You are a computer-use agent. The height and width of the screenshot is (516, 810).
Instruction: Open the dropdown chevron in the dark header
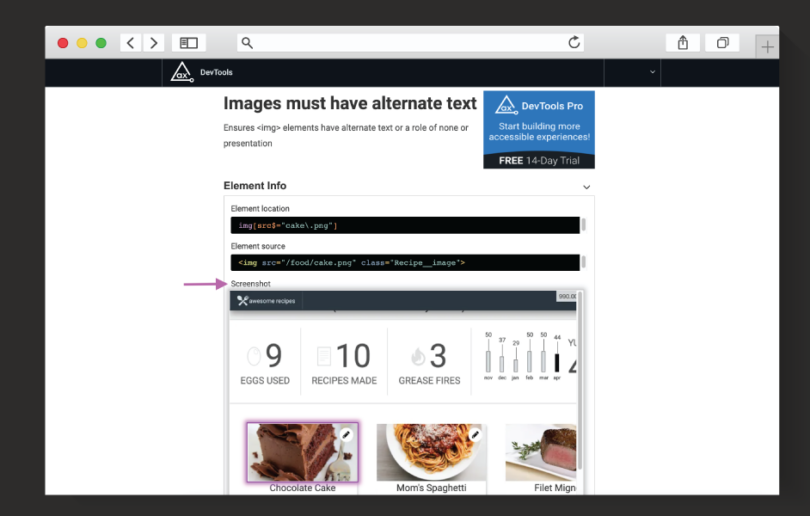(652, 72)
